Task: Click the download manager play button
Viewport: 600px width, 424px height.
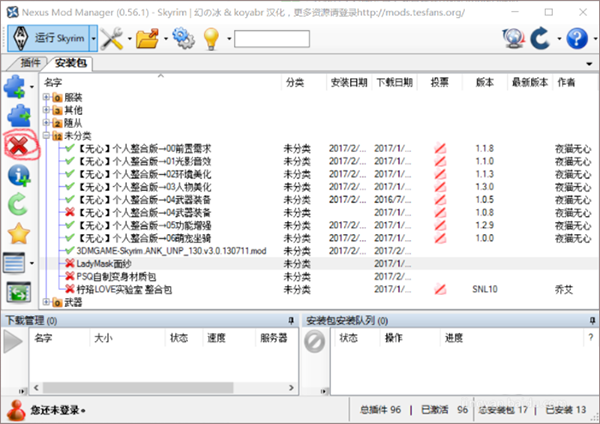Action: [x=13, y=341]
